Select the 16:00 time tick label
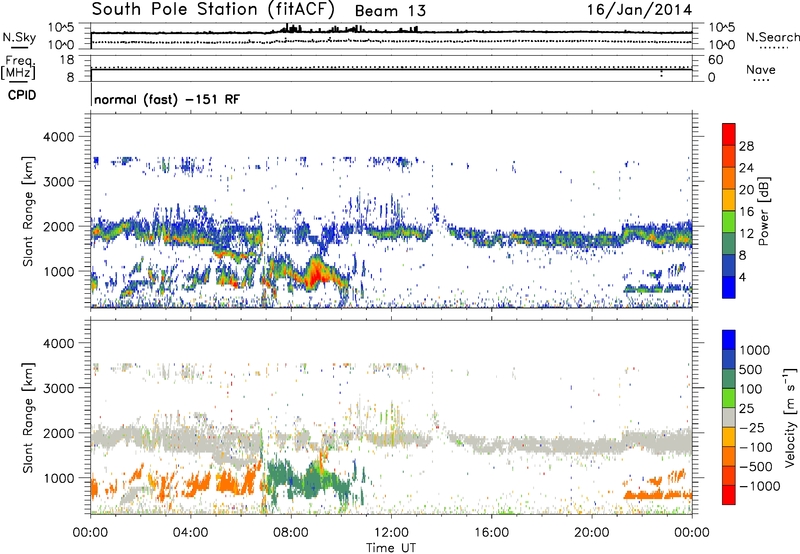 [491, 533]
